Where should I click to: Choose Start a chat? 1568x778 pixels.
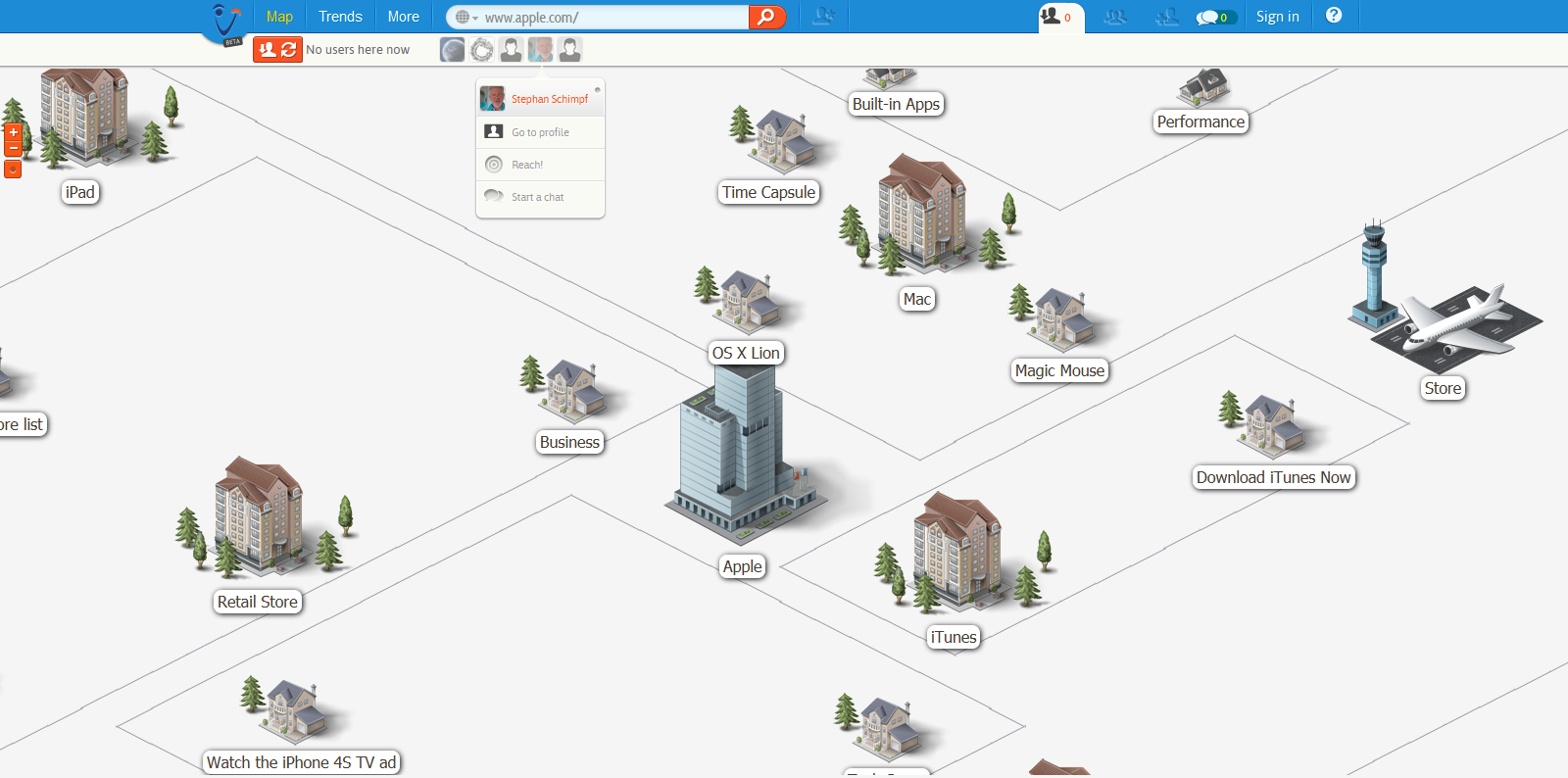540,197
